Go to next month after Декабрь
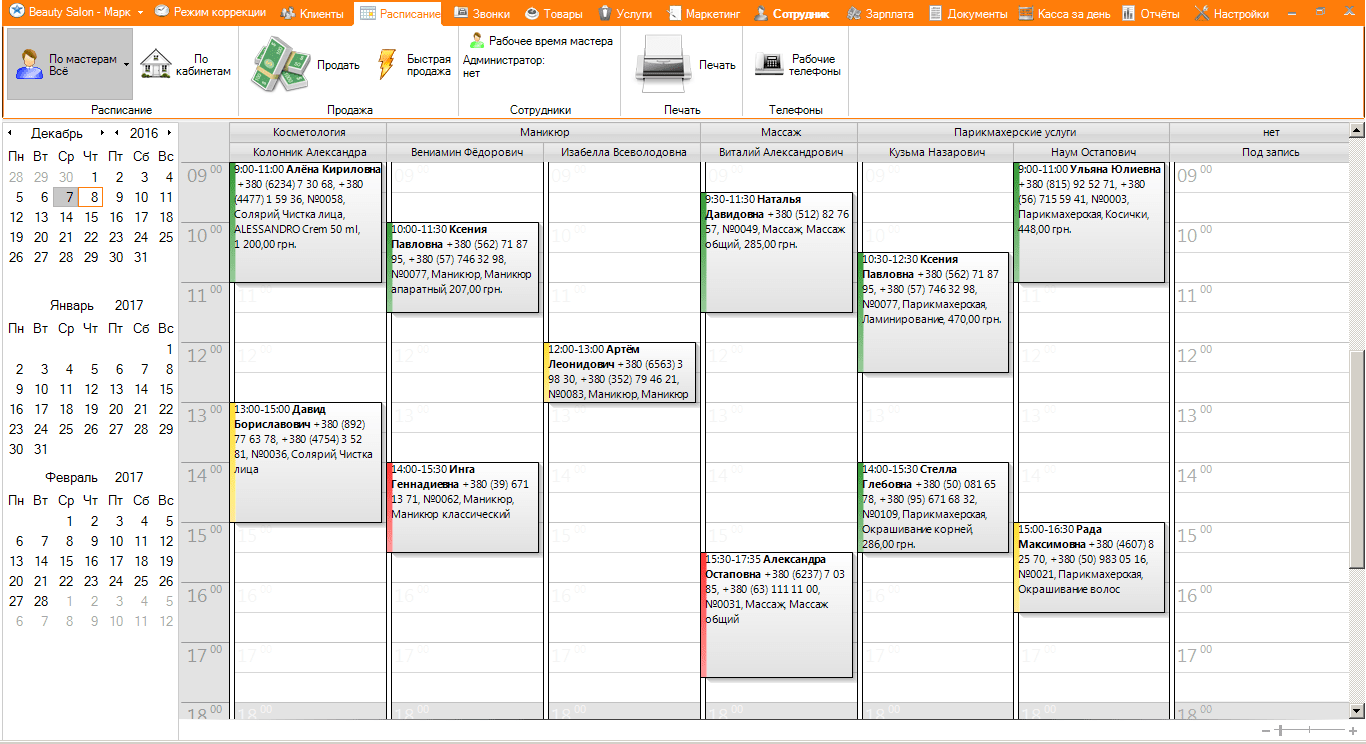This screenshot has width=1366, height=744. point(102,133)
